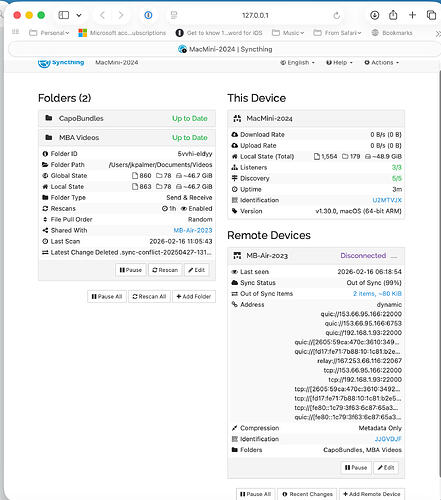441x500 pixels.
Task: Add a new tab with the plus icon
Action: (412, 15)
